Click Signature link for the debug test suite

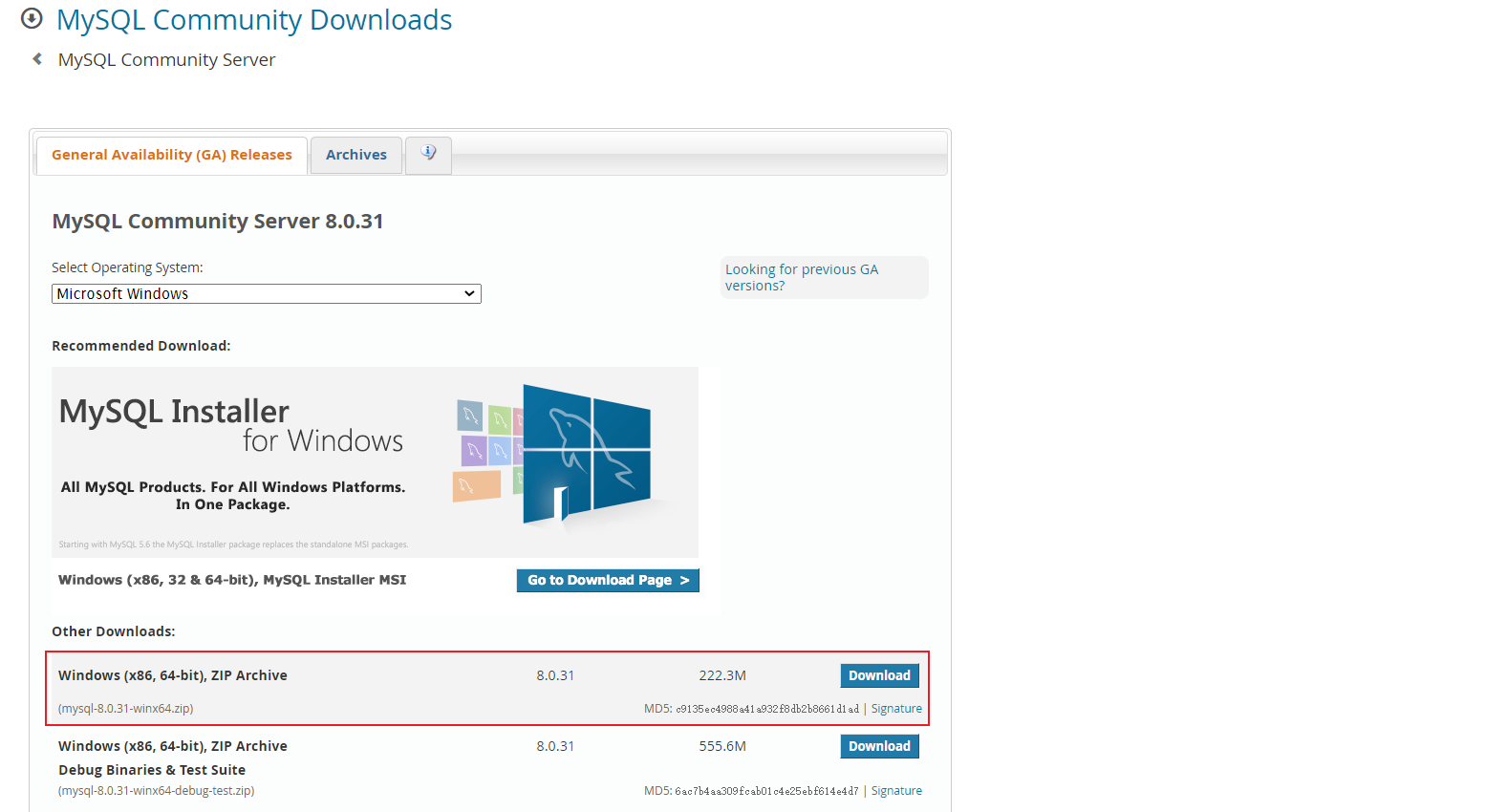(x=895, y=790)
